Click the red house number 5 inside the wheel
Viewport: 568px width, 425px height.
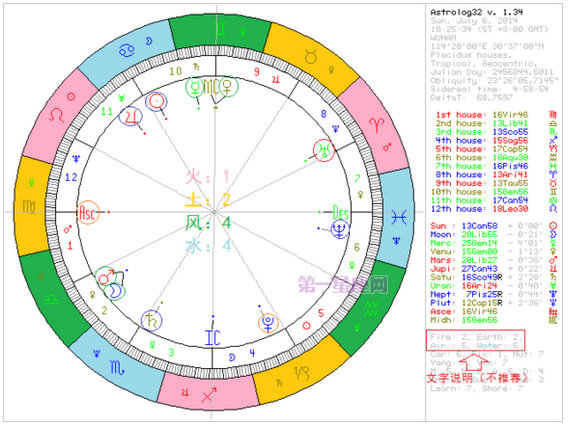(321, 313)
